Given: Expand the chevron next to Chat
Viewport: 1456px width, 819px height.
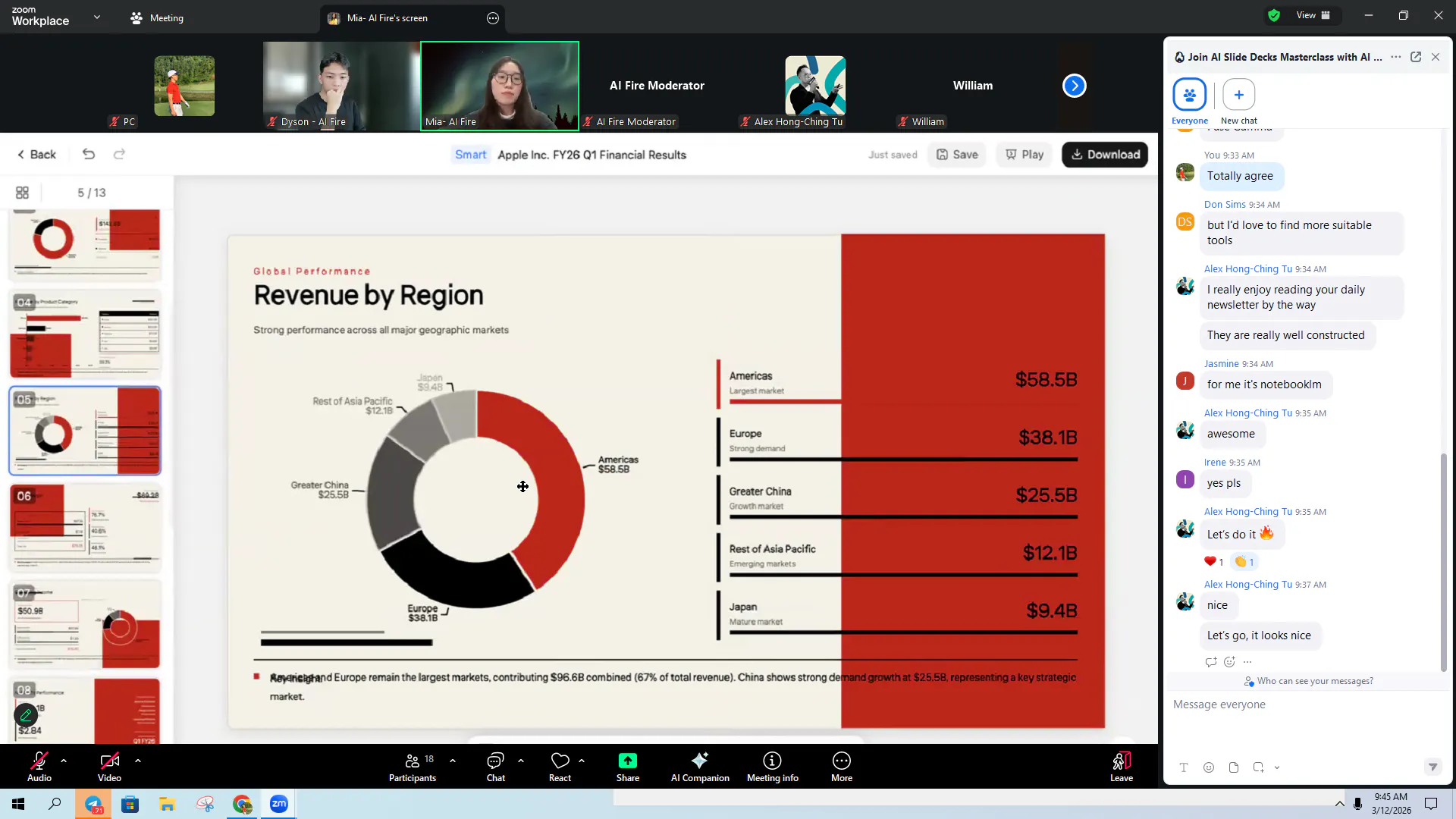Looking at the screenshot, I should coord(521,760).
